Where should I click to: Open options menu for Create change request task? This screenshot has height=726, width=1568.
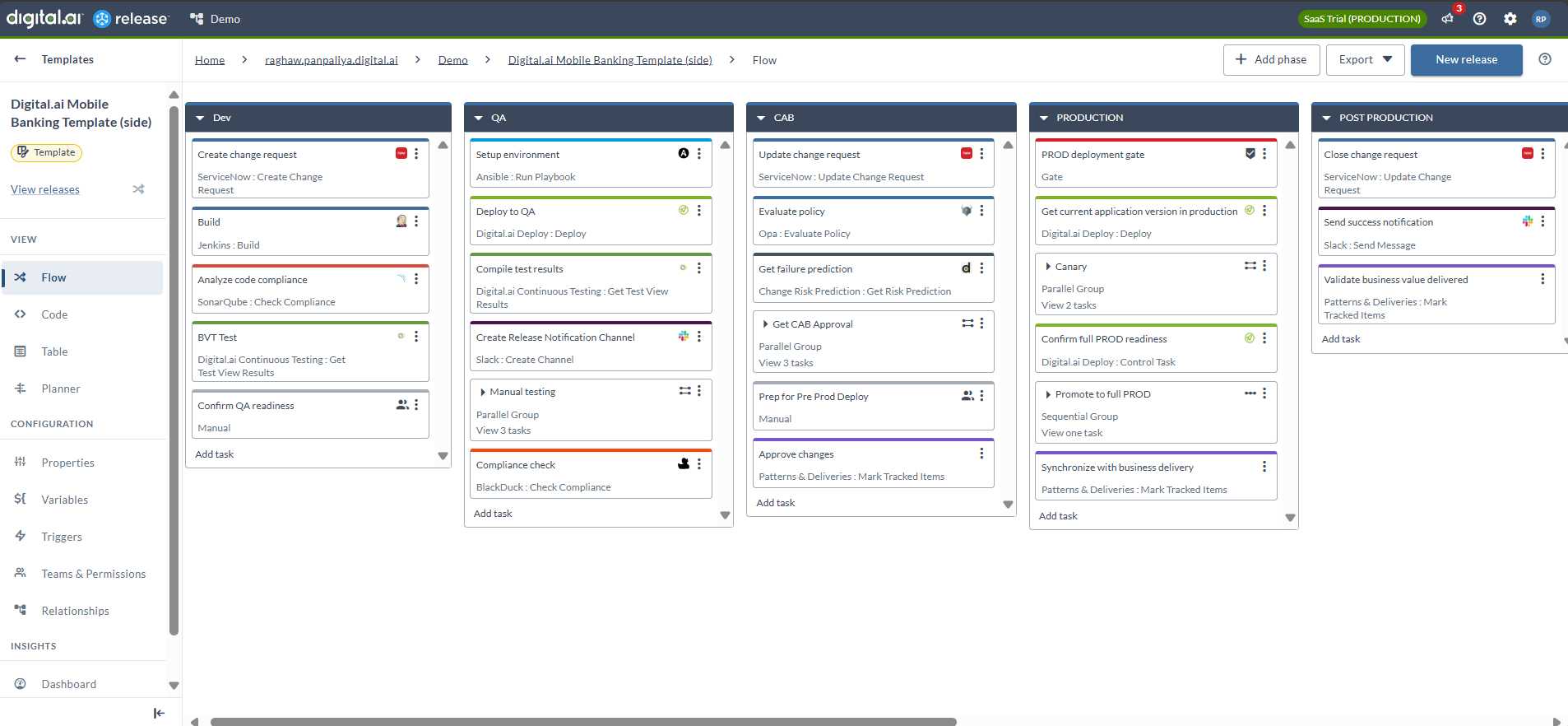click(416, 154)
